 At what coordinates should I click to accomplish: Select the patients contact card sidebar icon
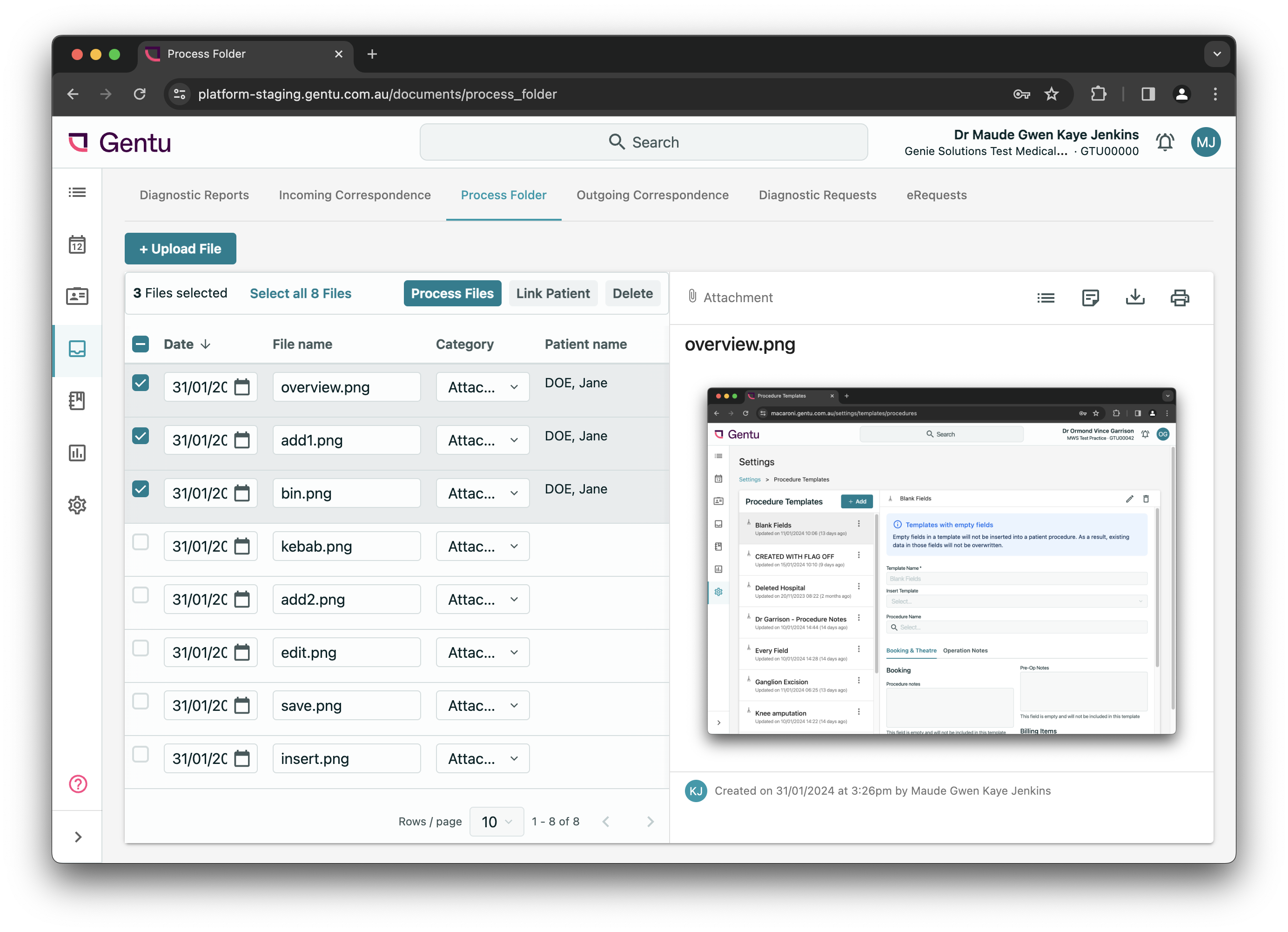[x=77, y=296]
